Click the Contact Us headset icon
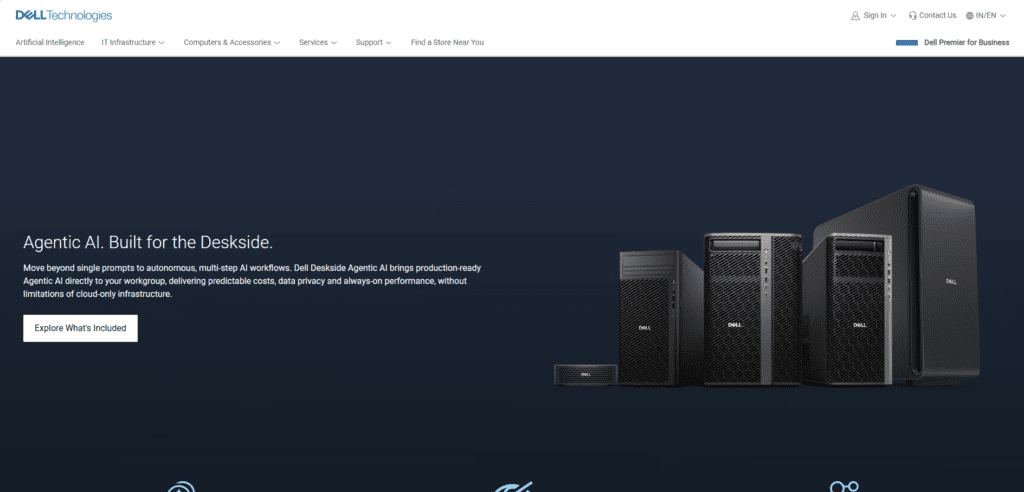Image resolution: width=1024 pixels, height=492 pixels. 912,16
